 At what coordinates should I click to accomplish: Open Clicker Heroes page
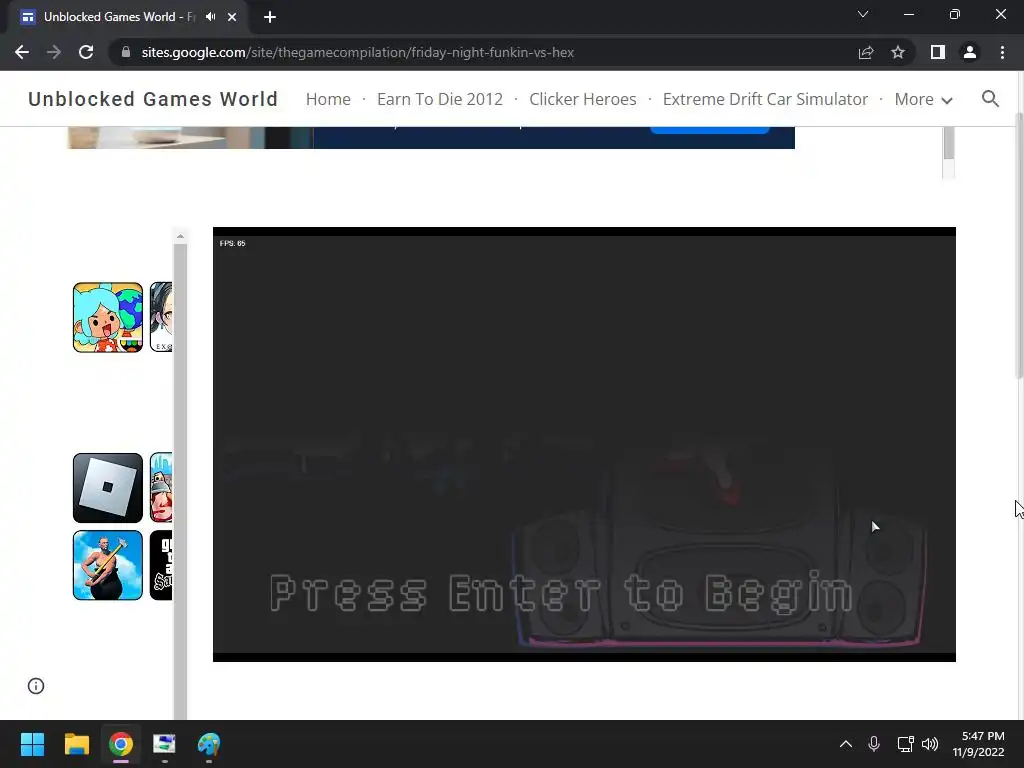583,99
